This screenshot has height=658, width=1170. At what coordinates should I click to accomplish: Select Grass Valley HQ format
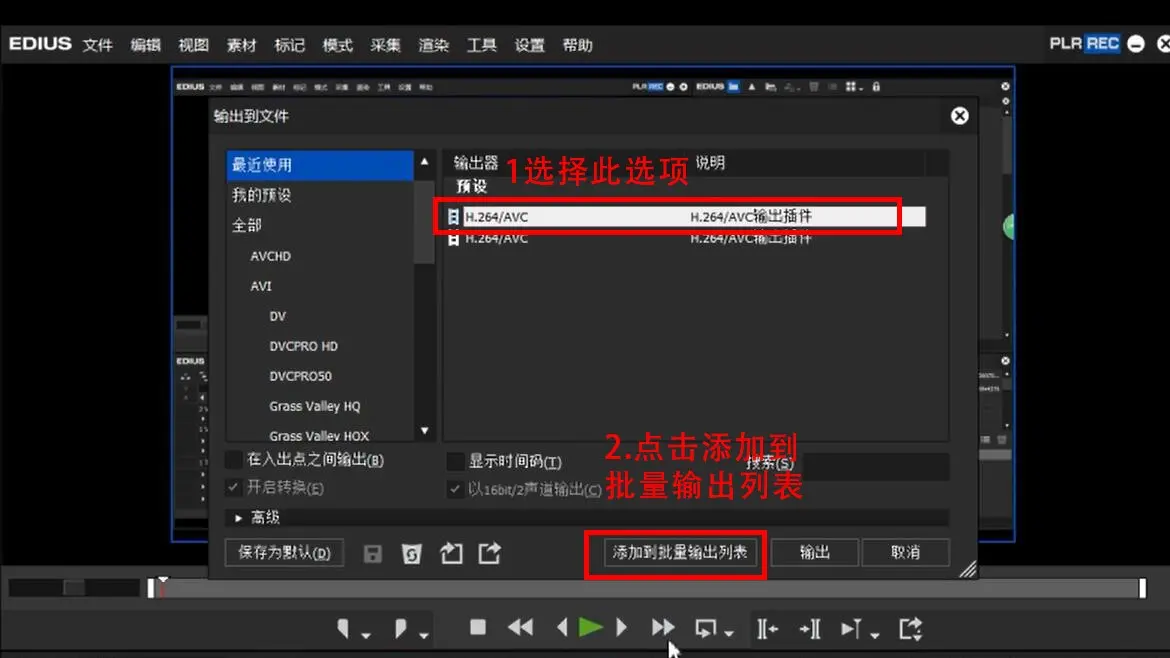pos(315,406)
